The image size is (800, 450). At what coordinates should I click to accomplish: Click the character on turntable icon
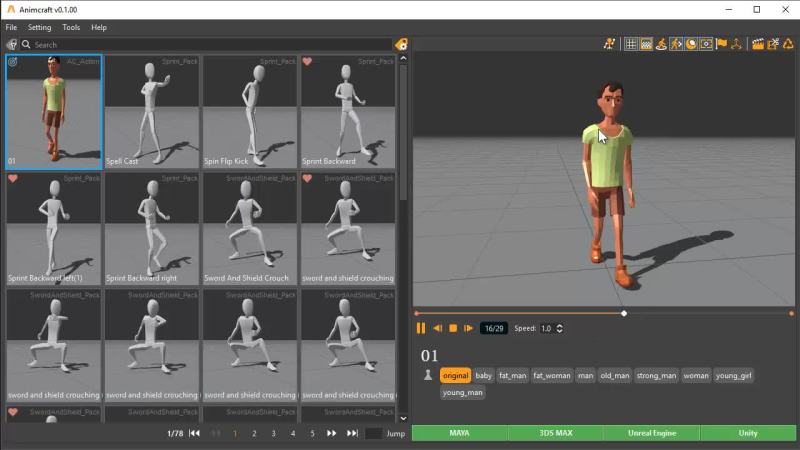click(x=661, y=44)
